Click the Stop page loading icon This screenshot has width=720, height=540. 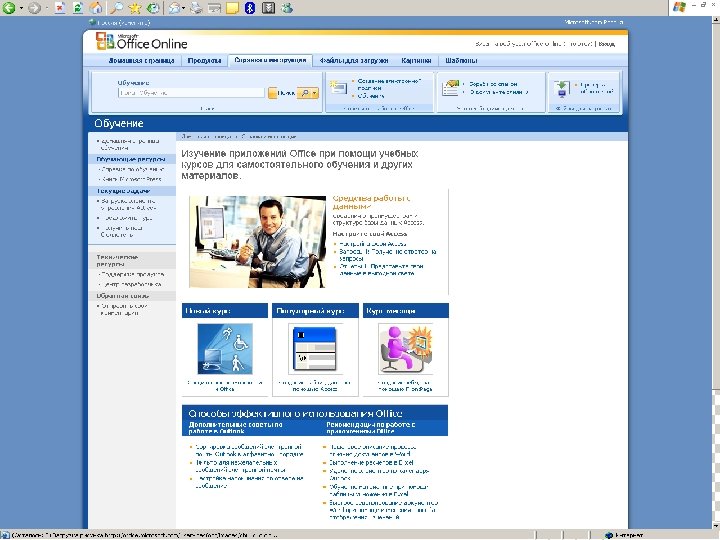click(x=60, y=7)
